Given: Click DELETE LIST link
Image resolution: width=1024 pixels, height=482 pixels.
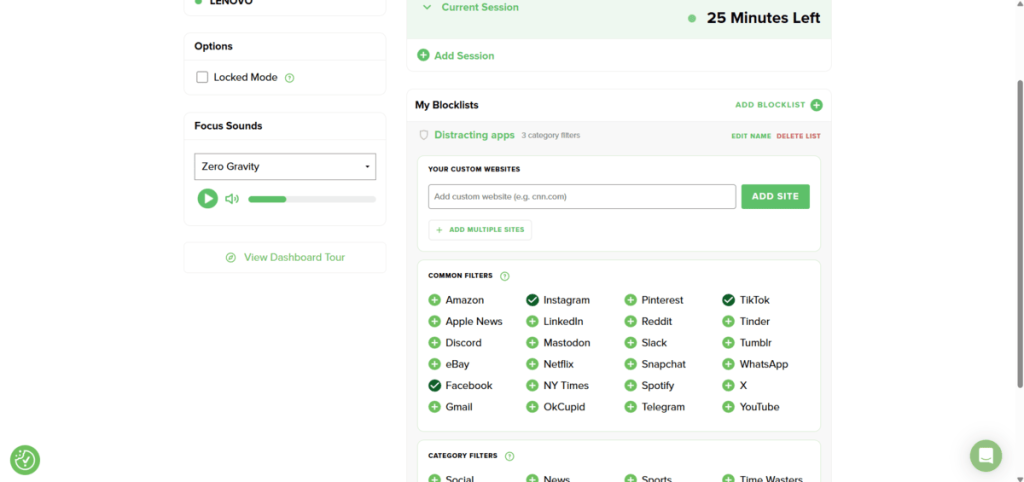Looking at the screenshot, I should click(799, 136).
